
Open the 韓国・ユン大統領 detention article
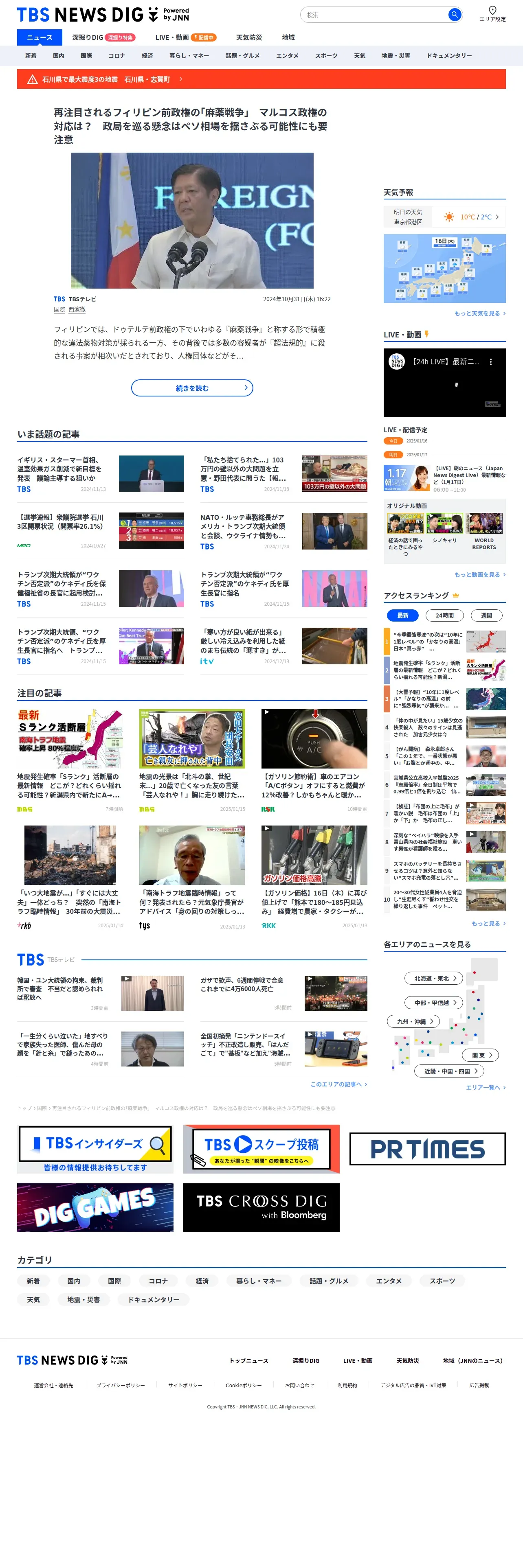click(x=101, y=993)
